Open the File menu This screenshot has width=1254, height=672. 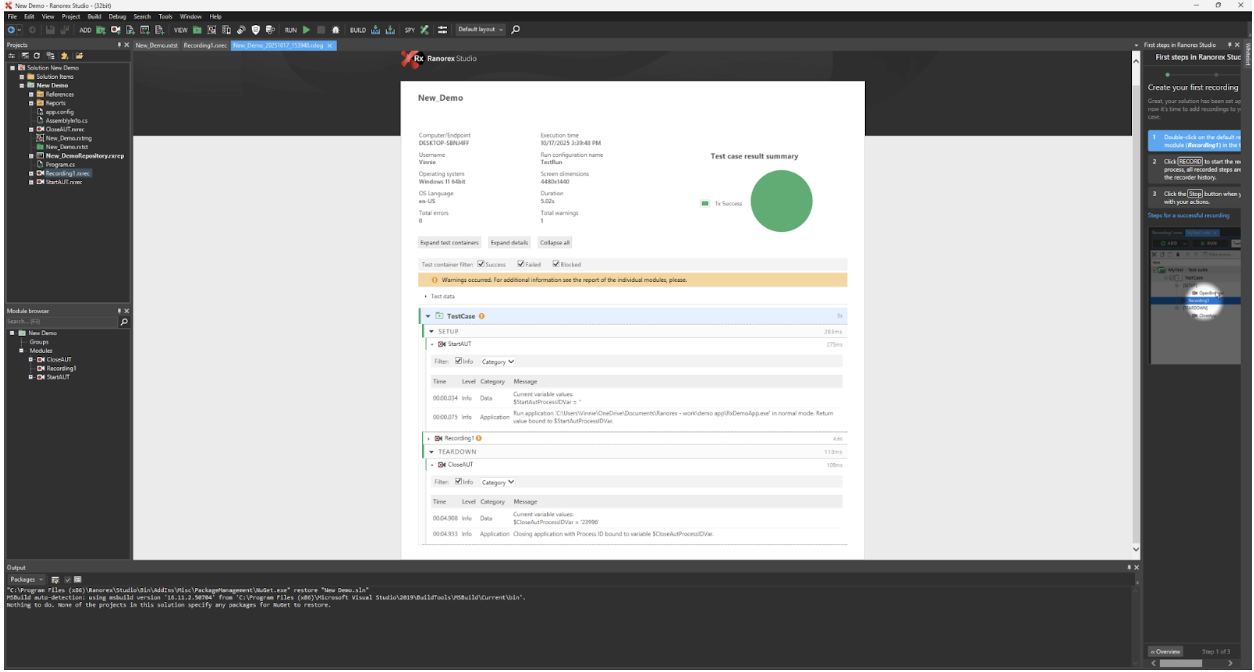(x=13, y=16)
